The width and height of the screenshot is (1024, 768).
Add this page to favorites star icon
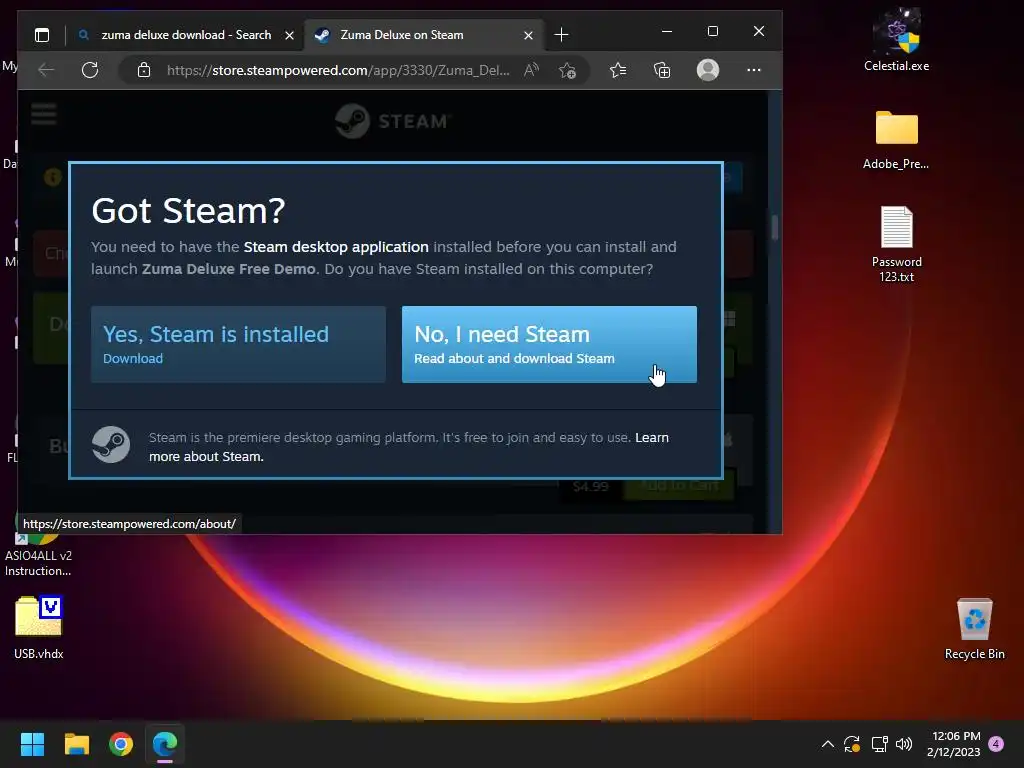click(x=567, y=70)
